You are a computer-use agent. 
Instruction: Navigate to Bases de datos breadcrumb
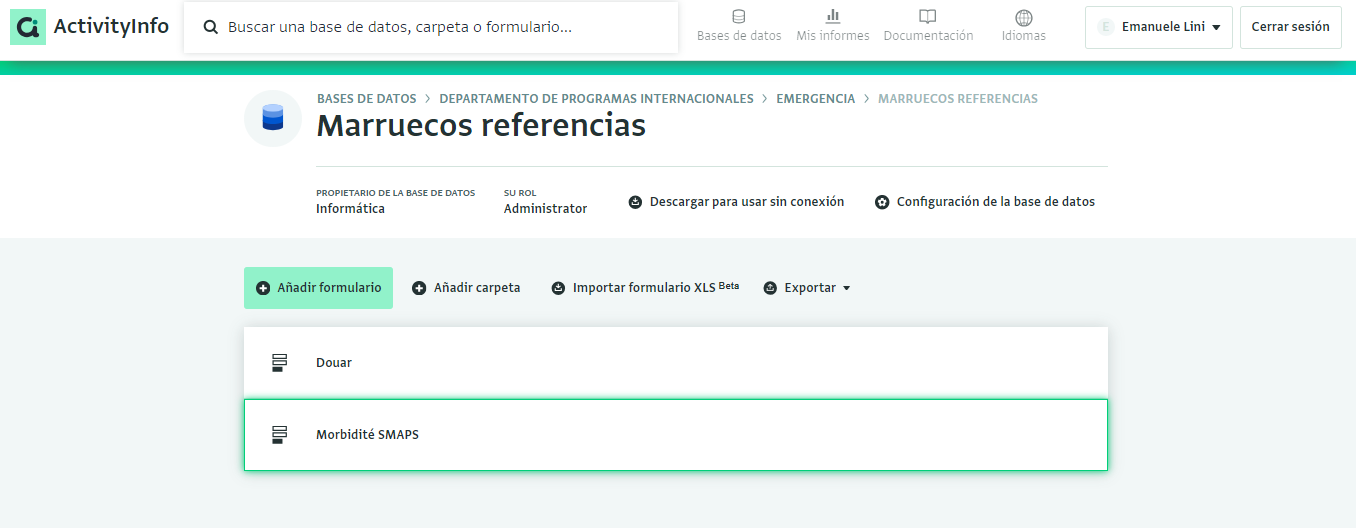366,99
